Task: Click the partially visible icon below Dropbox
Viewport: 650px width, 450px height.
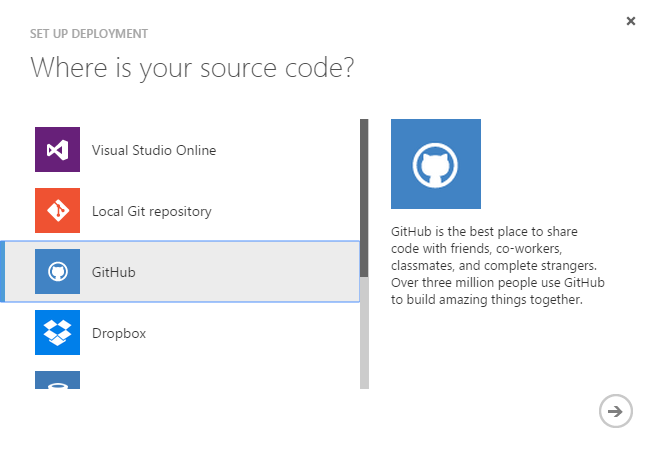Action: click(x=57, y=380)
